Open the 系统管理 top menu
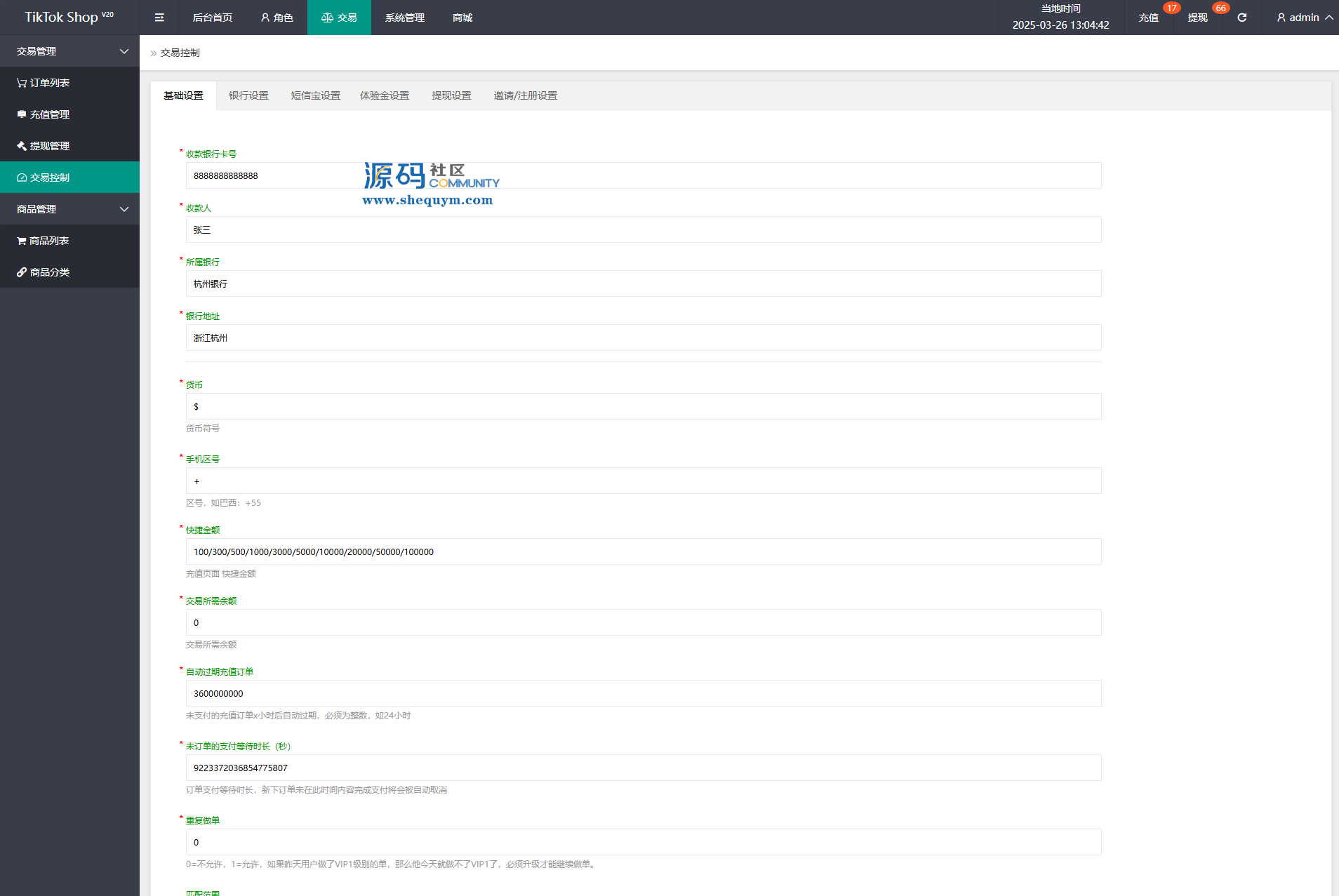Screen dimensions: 1339x896 coord(404,18)
